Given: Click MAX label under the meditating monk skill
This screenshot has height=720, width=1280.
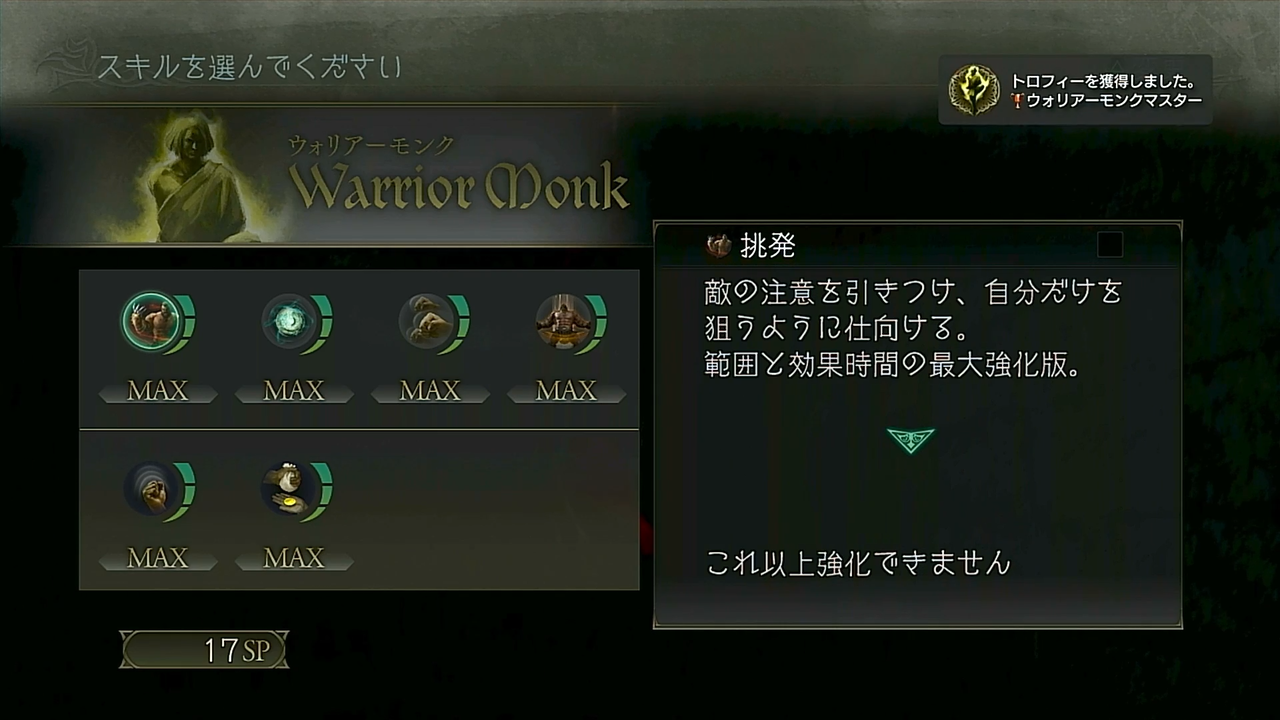Looking at the screenshot, I should tap(566, 391).
